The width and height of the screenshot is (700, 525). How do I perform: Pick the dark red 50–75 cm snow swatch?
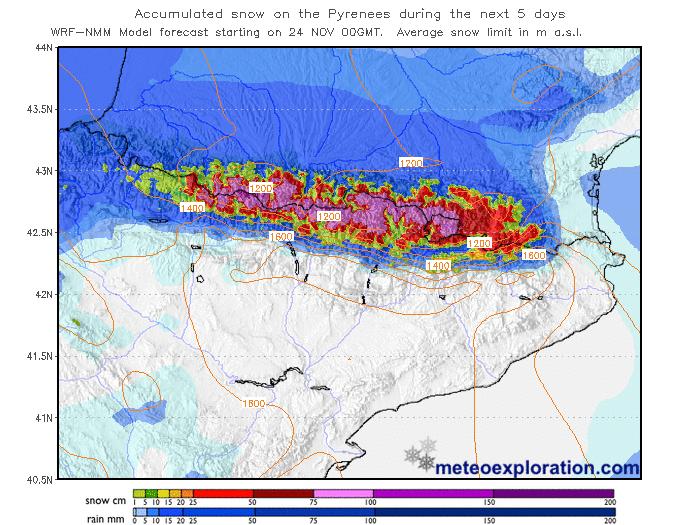[x=283, y=493]
